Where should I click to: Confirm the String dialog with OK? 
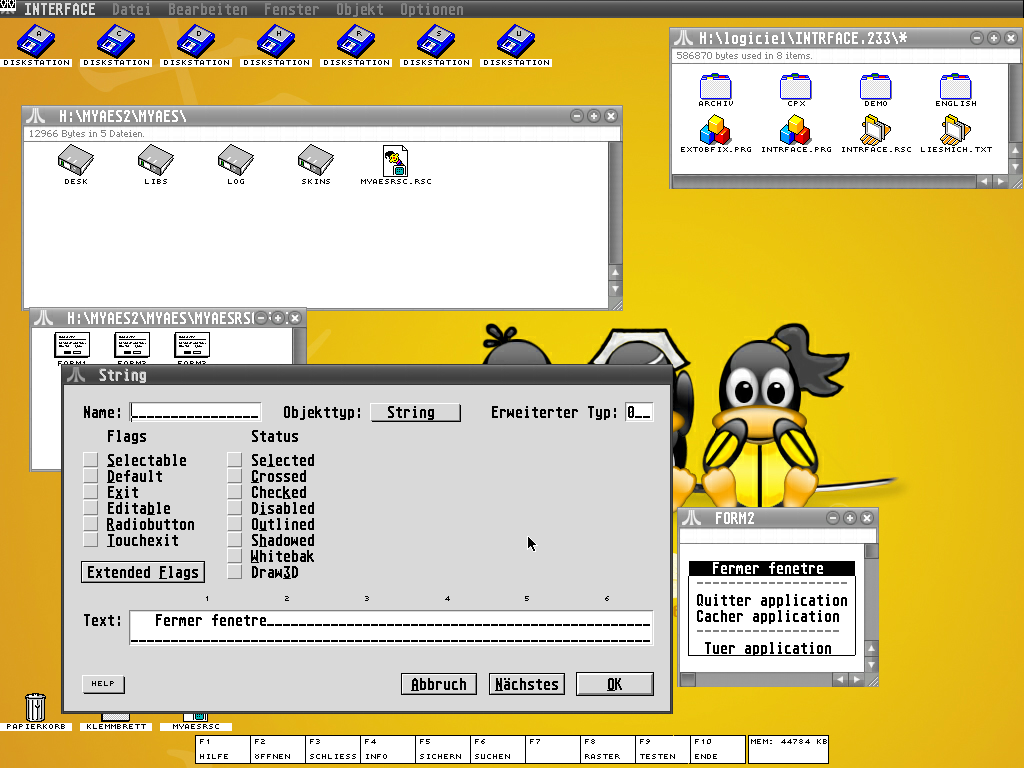click(x=615, y=684)
